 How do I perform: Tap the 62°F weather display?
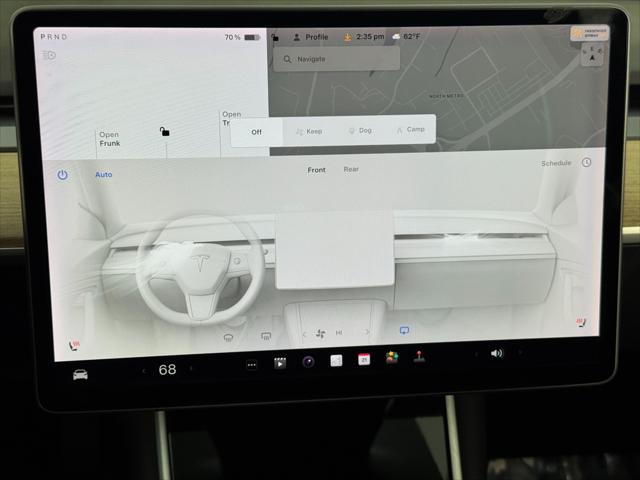point(406,36)
